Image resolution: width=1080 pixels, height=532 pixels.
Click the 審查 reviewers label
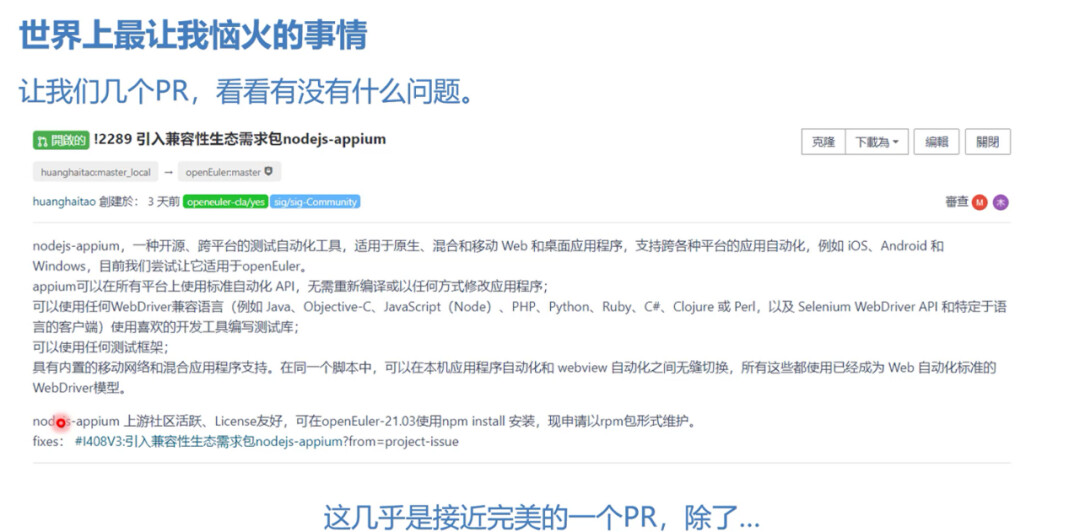pos(956,202)
